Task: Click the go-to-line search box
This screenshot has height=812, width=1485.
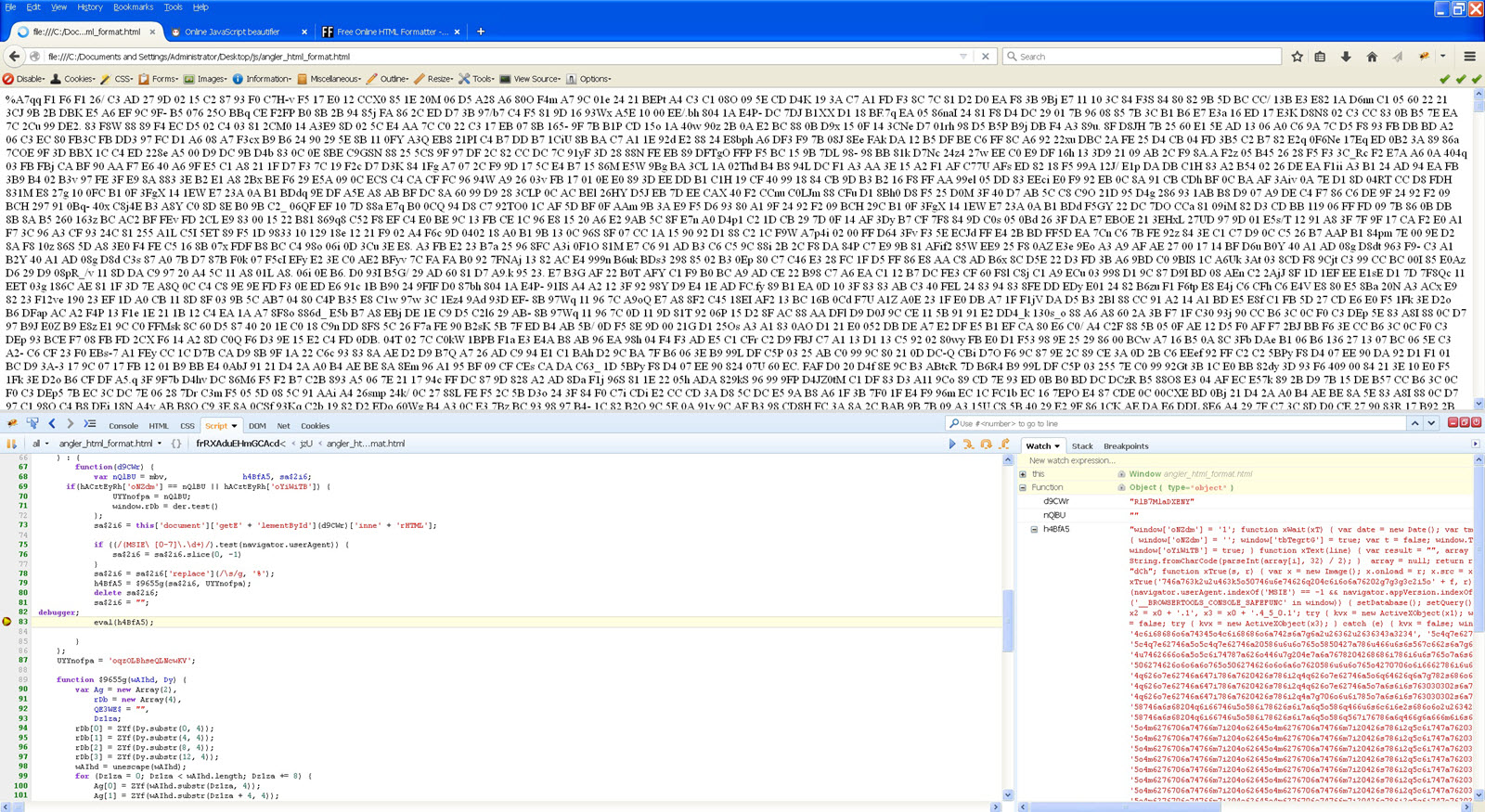Action: point(1176,423)
